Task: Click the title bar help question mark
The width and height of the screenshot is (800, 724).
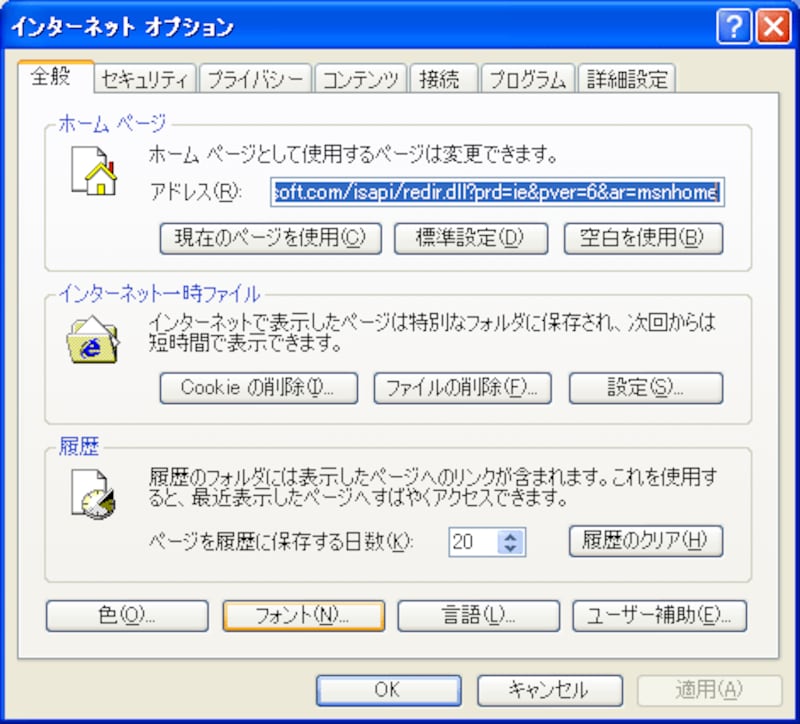Action: 734,26
